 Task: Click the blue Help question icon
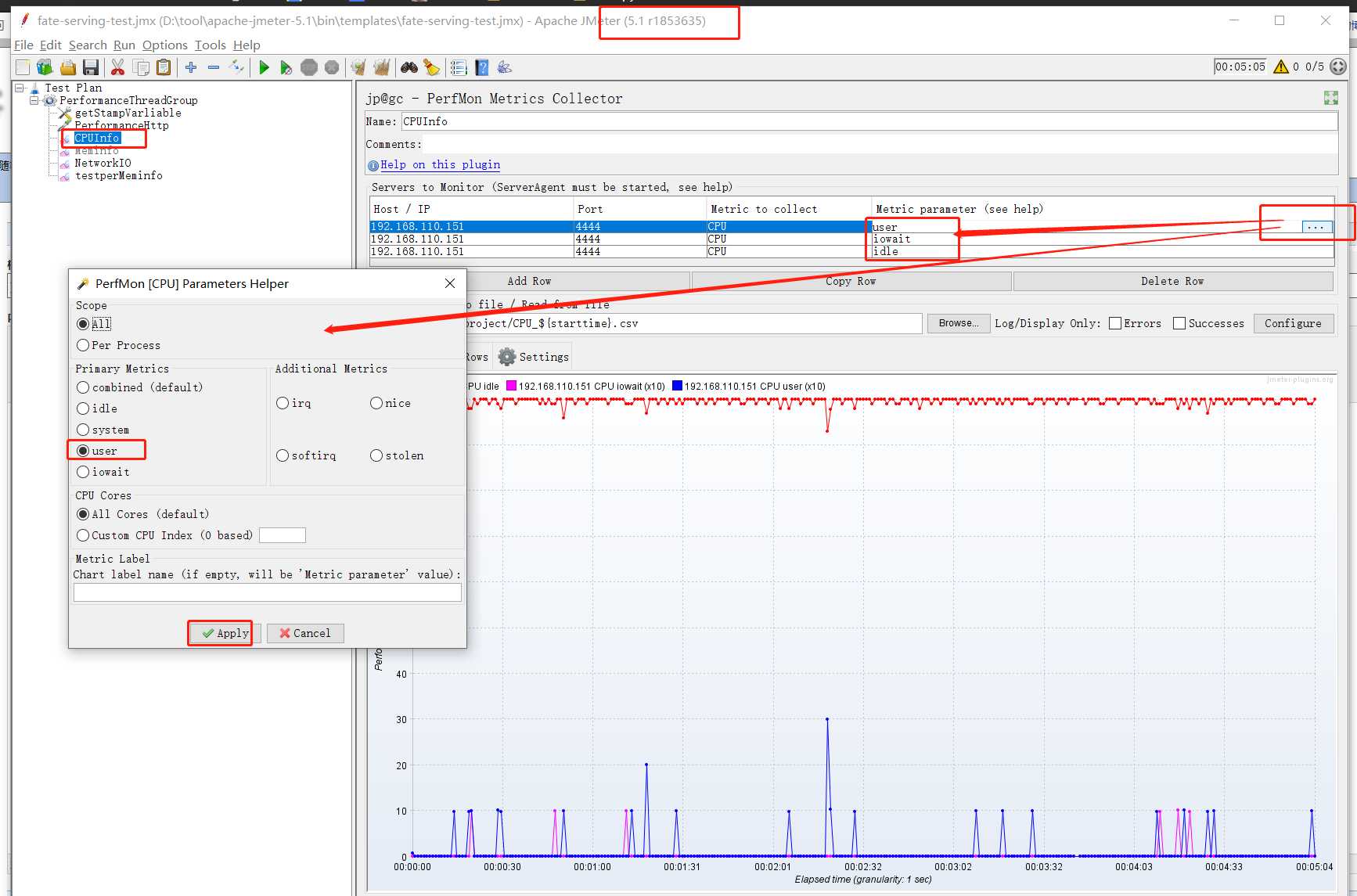pyautogui.click(x=482, y=67)
